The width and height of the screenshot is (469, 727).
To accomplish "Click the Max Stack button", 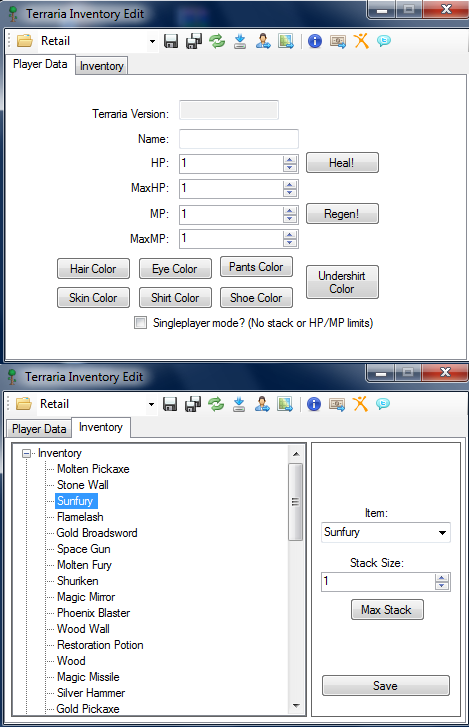I will tap(387, 610).
